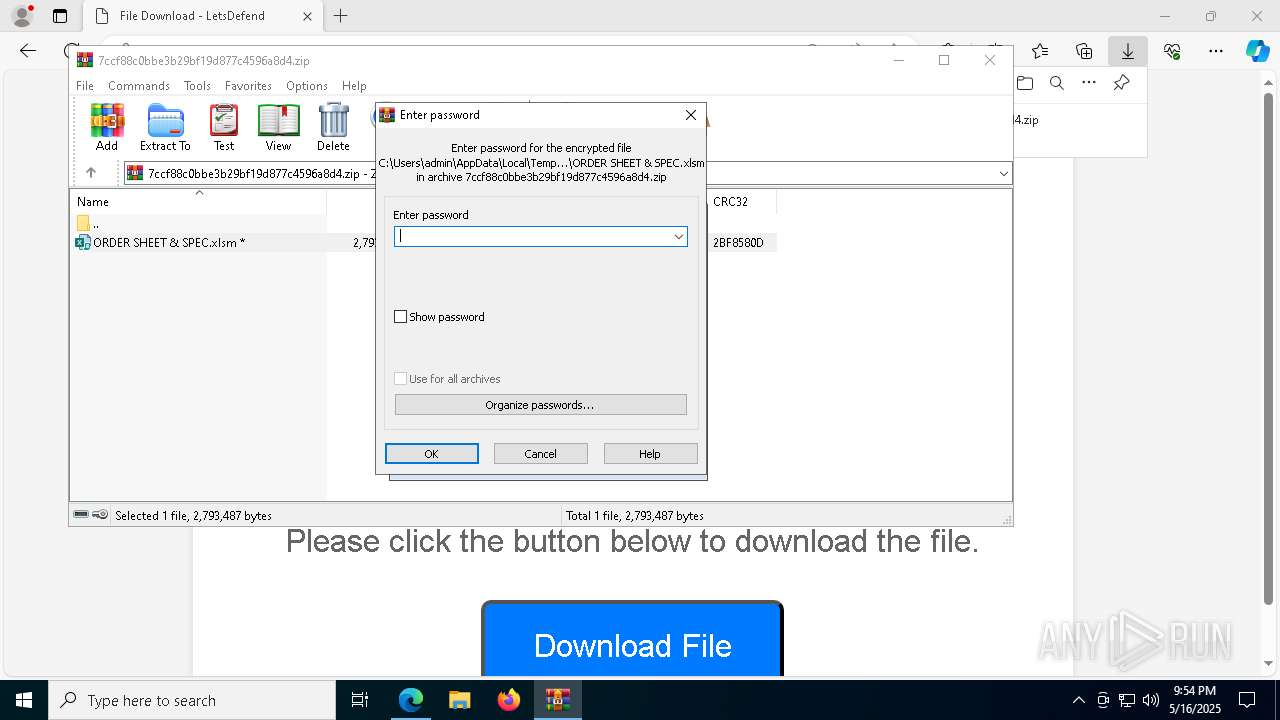Select the parent folder '..' entry
Image resolution: width=1280 pixels, height=720 pixels.
90,224
